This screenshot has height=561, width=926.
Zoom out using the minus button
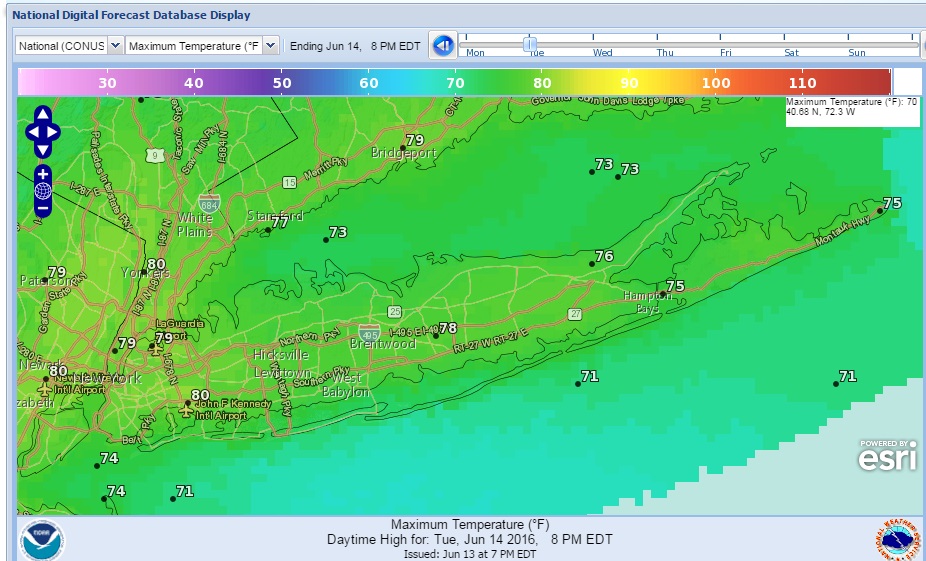(42, 208)
